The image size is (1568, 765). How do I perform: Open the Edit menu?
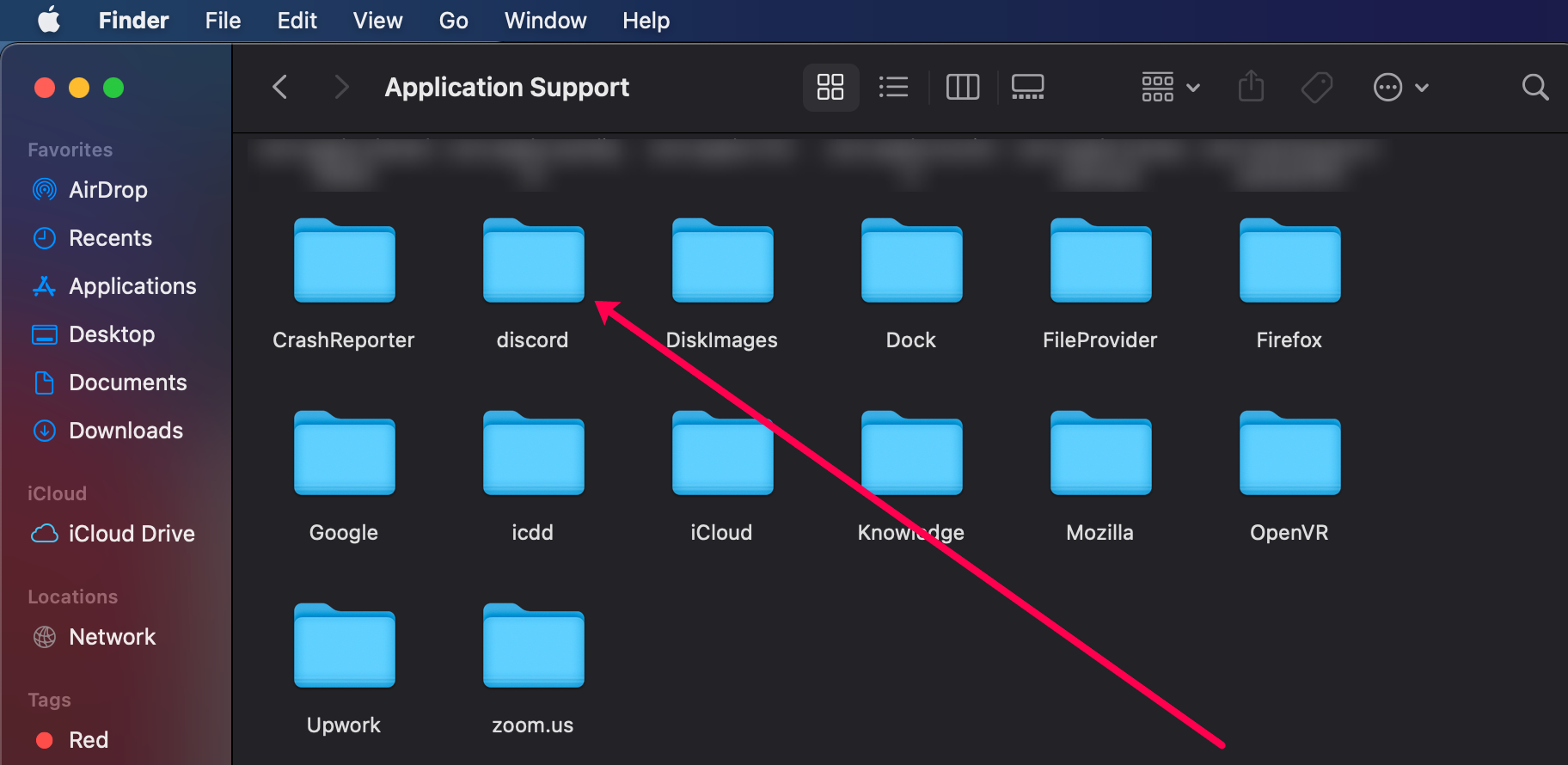[297, 20]
